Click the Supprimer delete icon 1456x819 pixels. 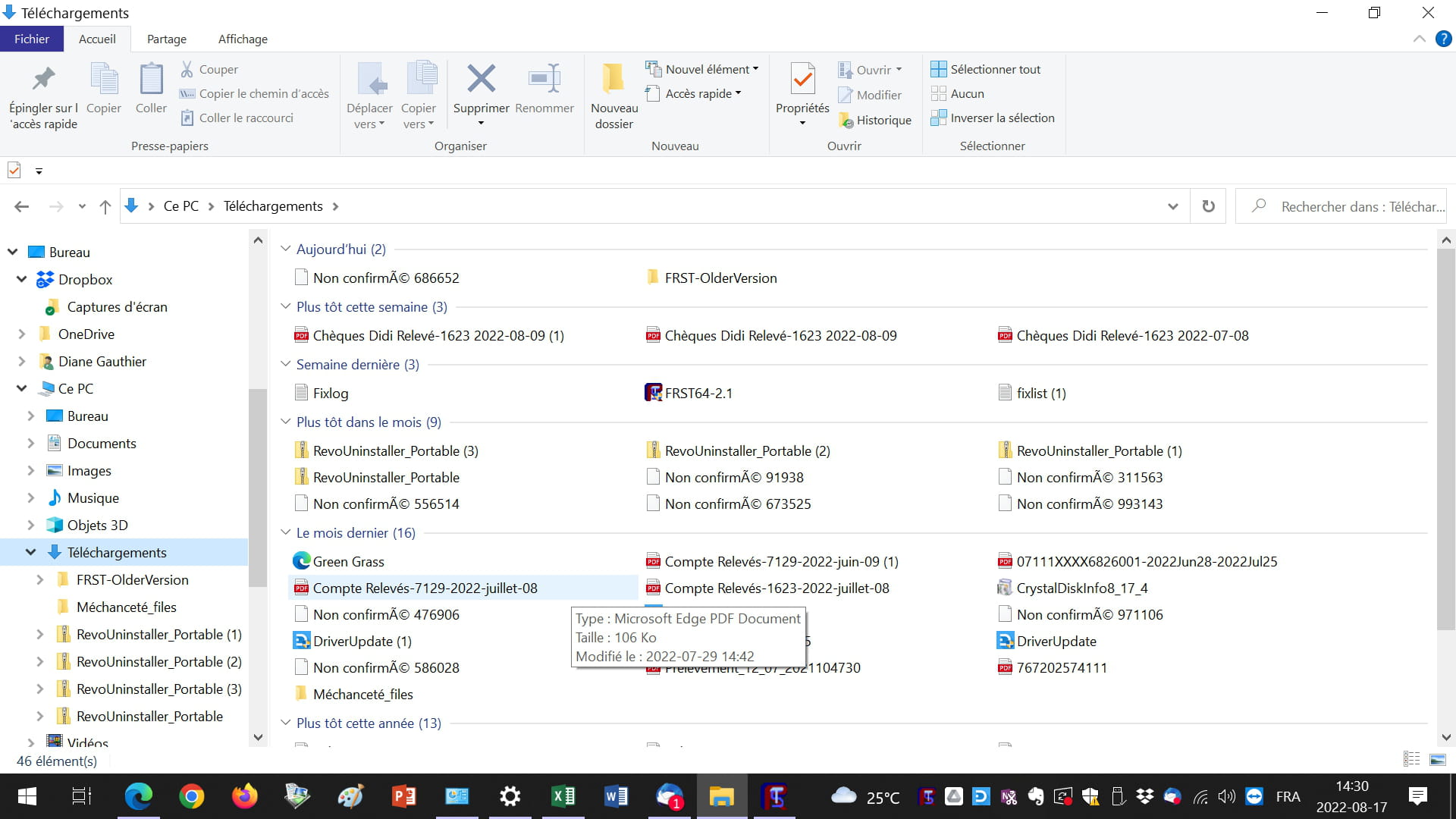[x=481, y=79]
